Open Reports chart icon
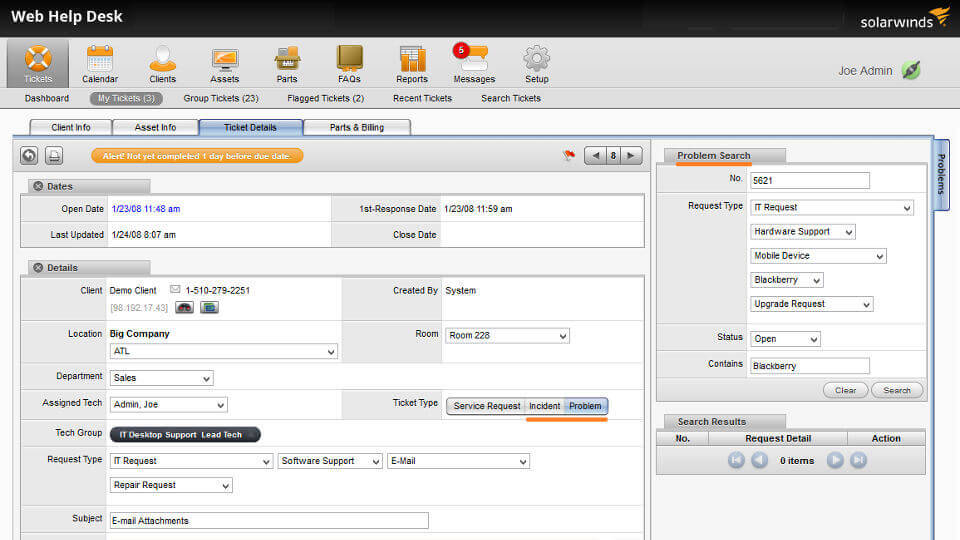960x540 pixels. coord(412,59)
